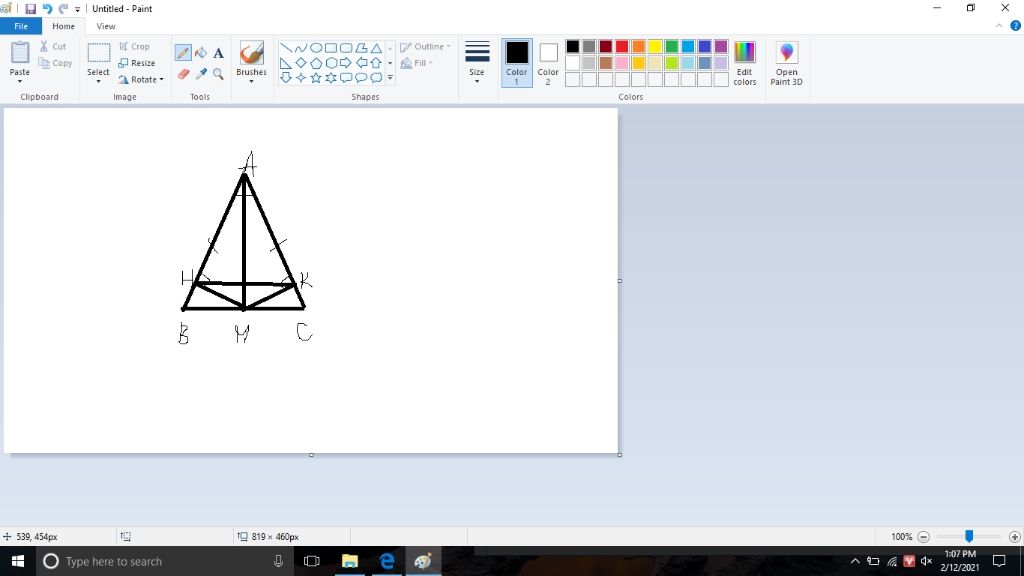Select the Pencil tool
The width and height of the screenshot is (1024, 576).
click(183, 53)
